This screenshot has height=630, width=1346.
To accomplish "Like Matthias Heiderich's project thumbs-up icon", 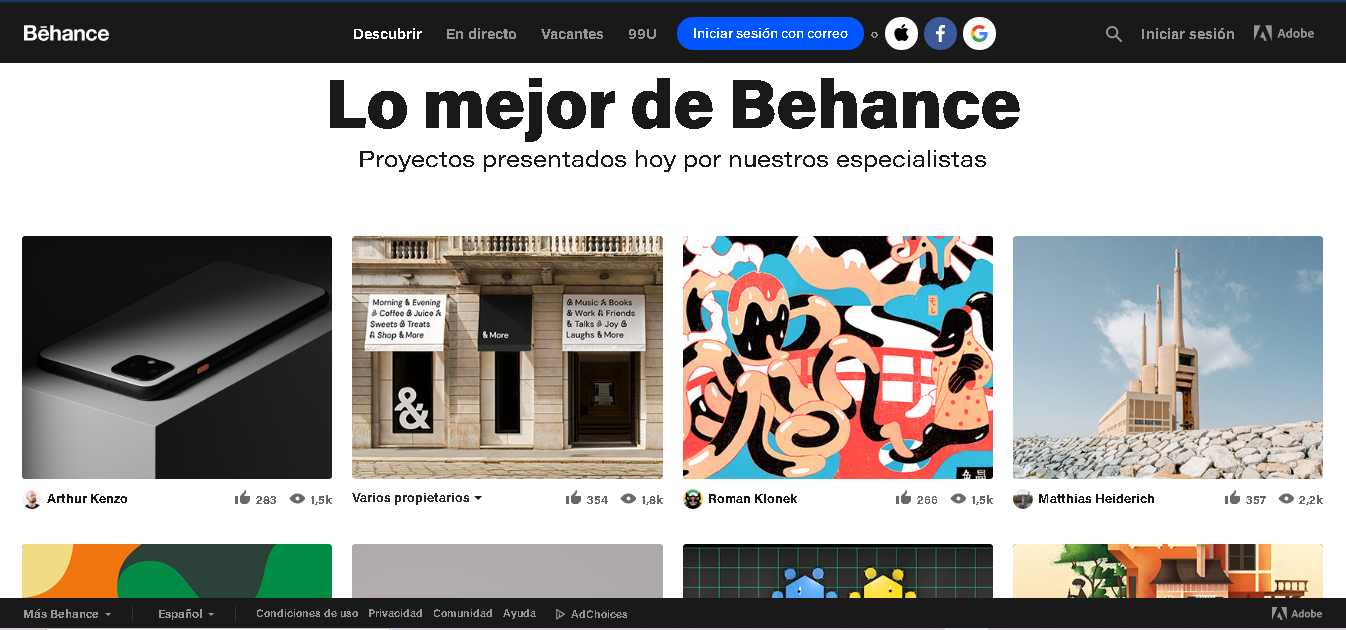I will pos(1232,499).
